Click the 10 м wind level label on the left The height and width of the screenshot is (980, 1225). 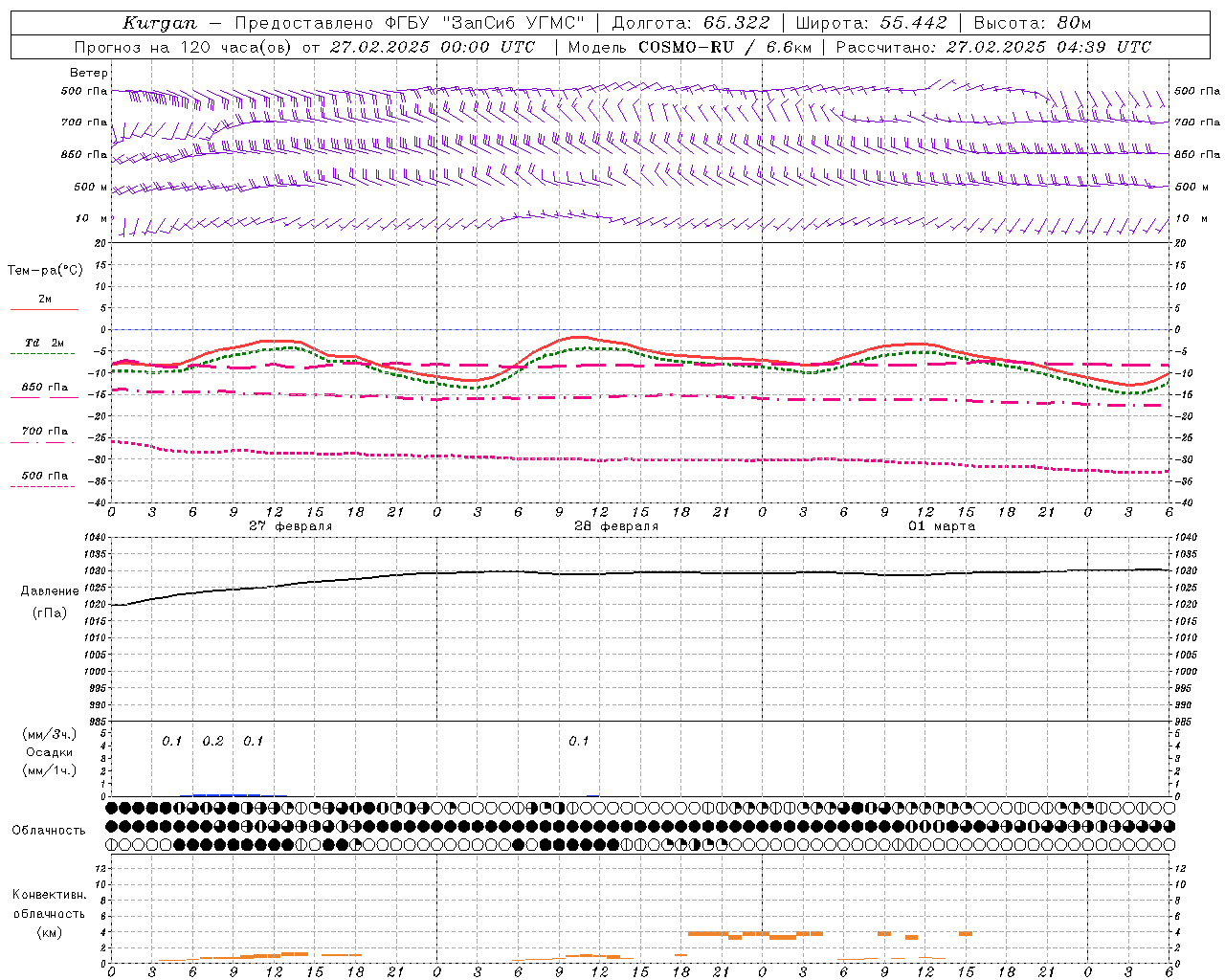91,218
